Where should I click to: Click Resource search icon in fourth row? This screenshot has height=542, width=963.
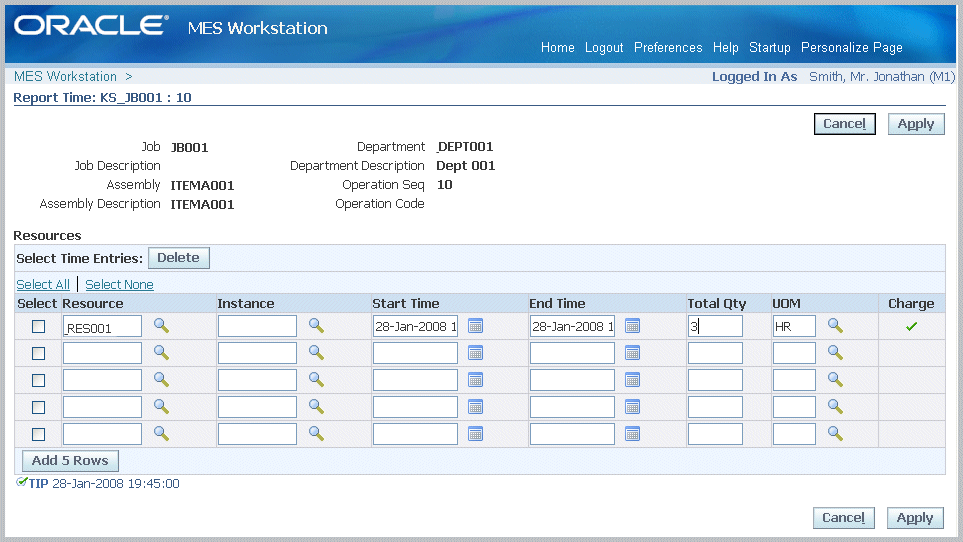pyautogui.click(x=162, y=406)
